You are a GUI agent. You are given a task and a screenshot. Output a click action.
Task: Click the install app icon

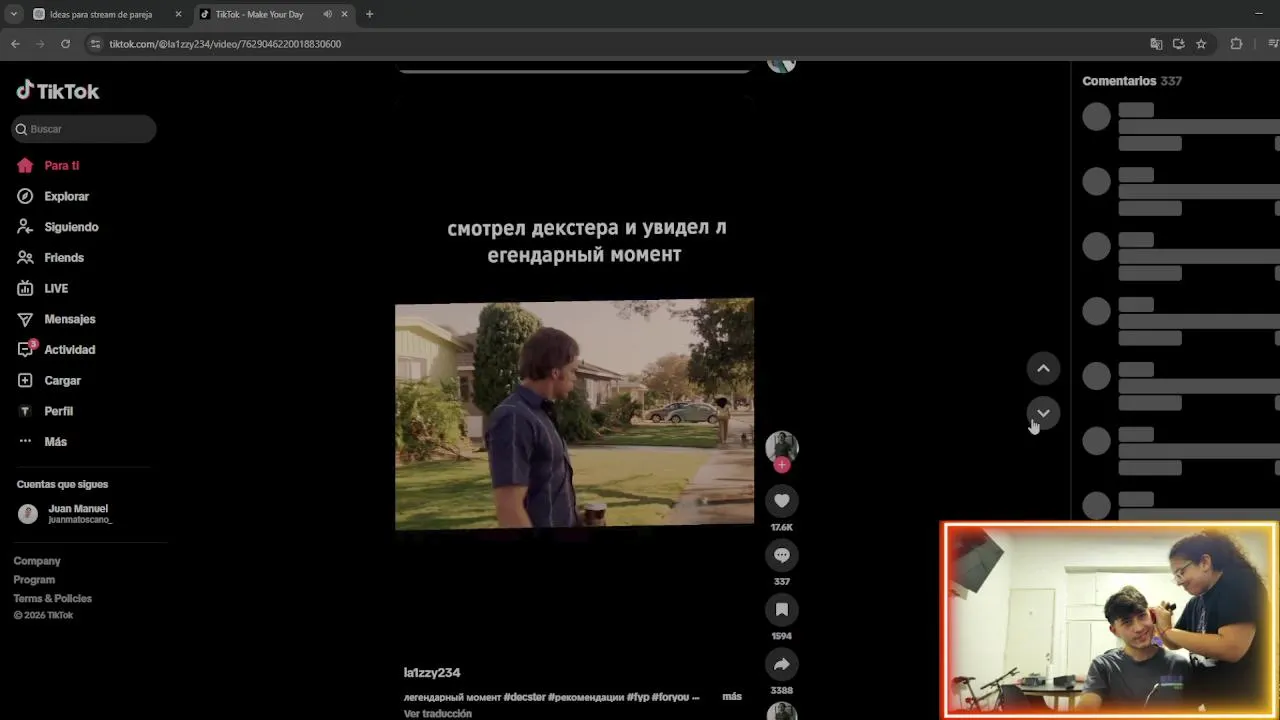pos(1179,44)
